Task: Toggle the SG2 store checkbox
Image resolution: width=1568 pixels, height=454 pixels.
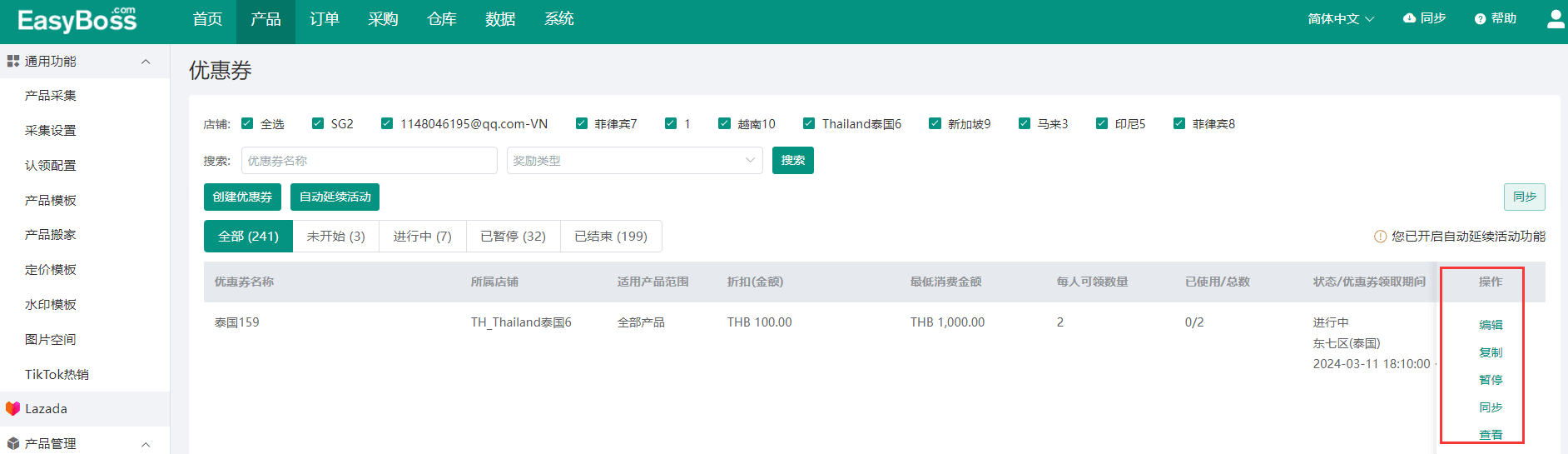Action: point(318,124)
